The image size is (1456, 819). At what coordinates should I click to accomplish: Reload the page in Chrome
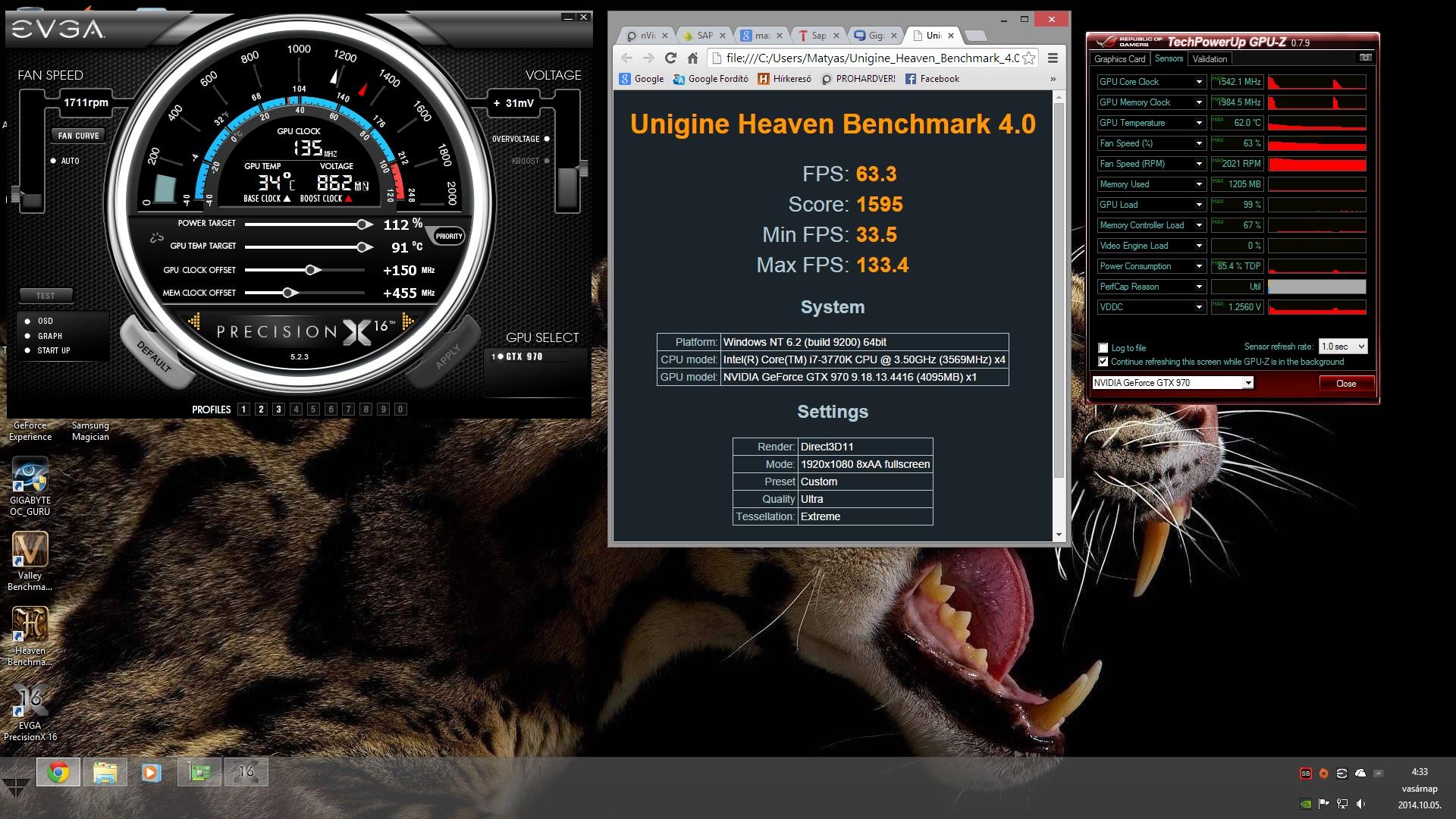click(x=670, y=58)
